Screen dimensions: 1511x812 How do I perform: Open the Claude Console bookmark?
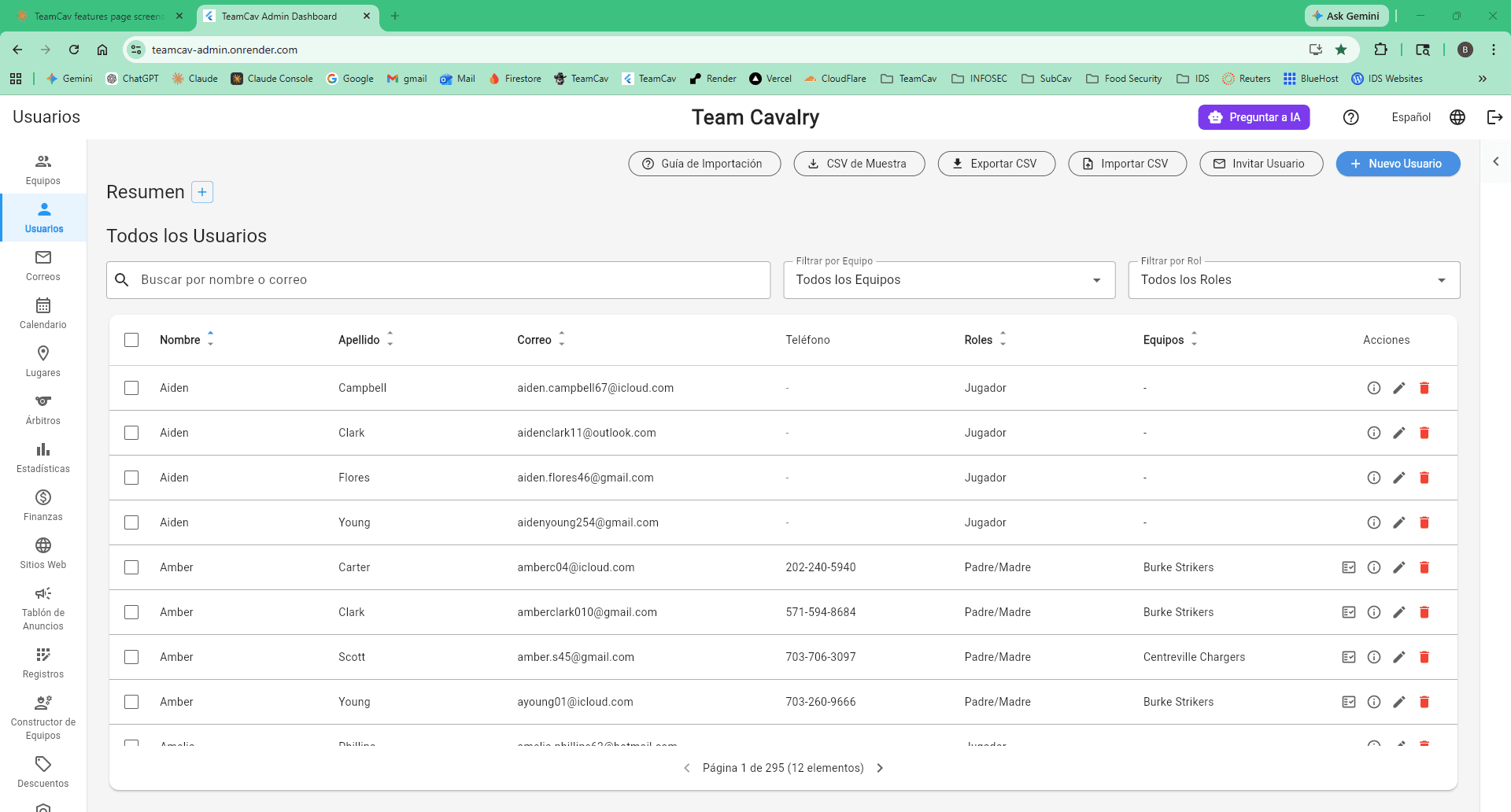pyautogui.click(x=272, y=79)
